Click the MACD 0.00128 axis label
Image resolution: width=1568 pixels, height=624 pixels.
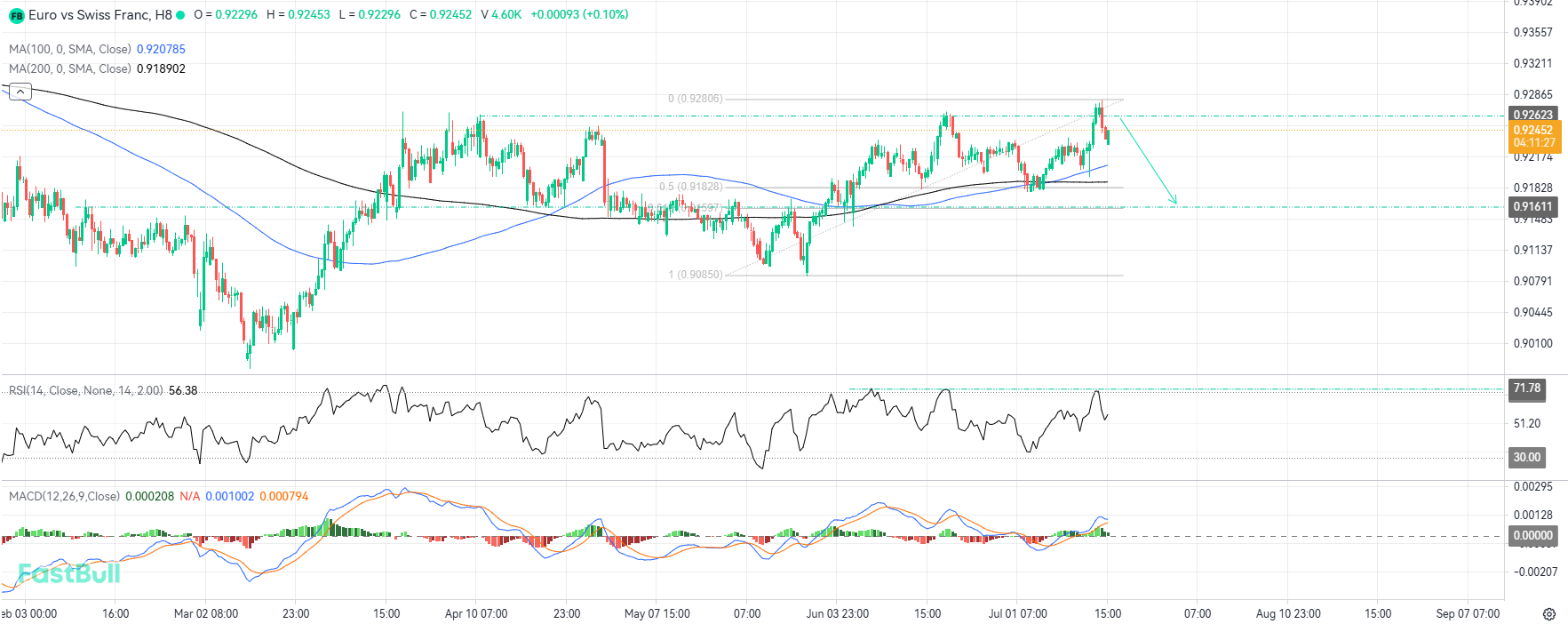pos(1533,515)
